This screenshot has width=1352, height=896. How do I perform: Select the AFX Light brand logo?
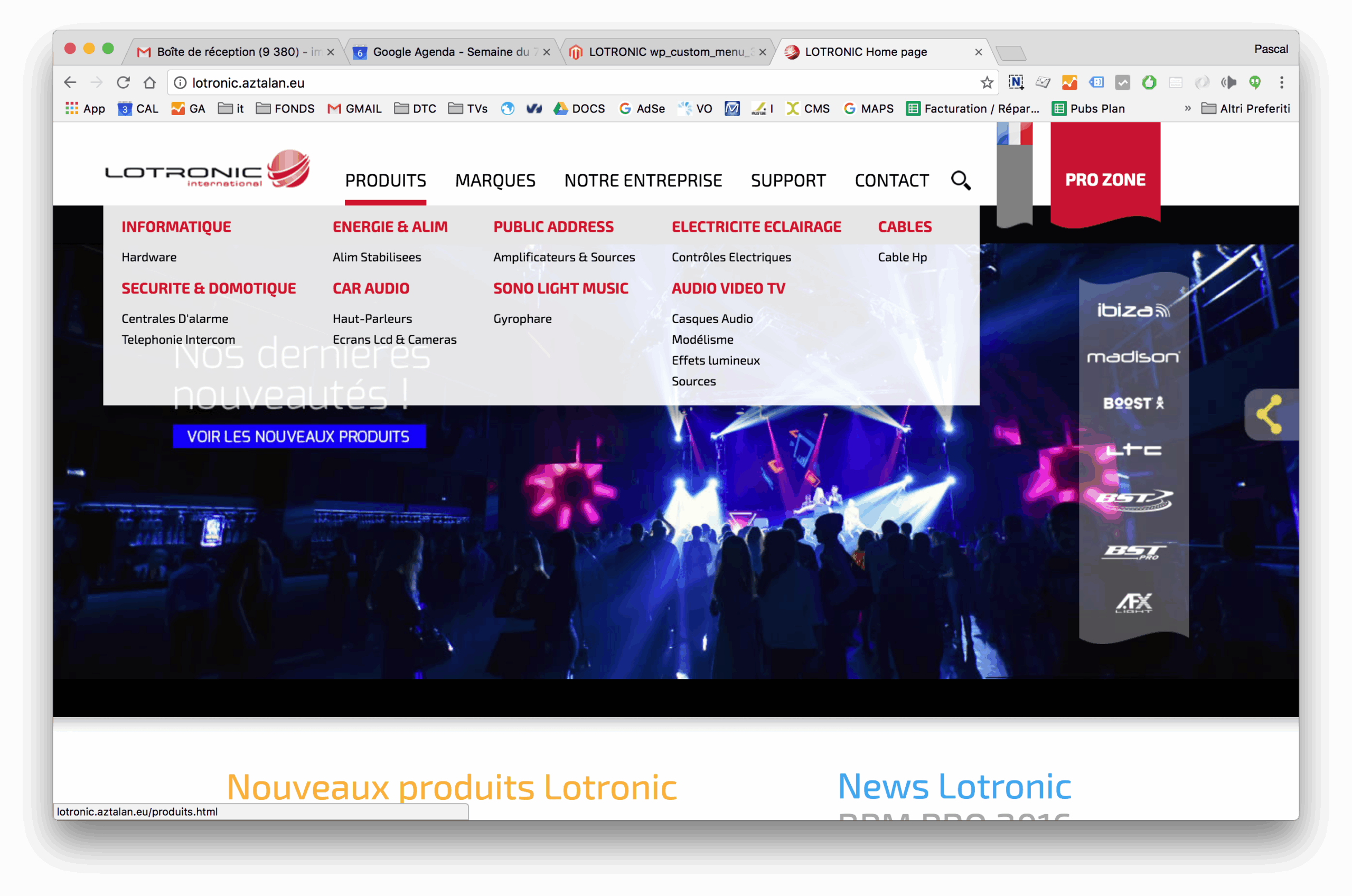point(1134,602)
